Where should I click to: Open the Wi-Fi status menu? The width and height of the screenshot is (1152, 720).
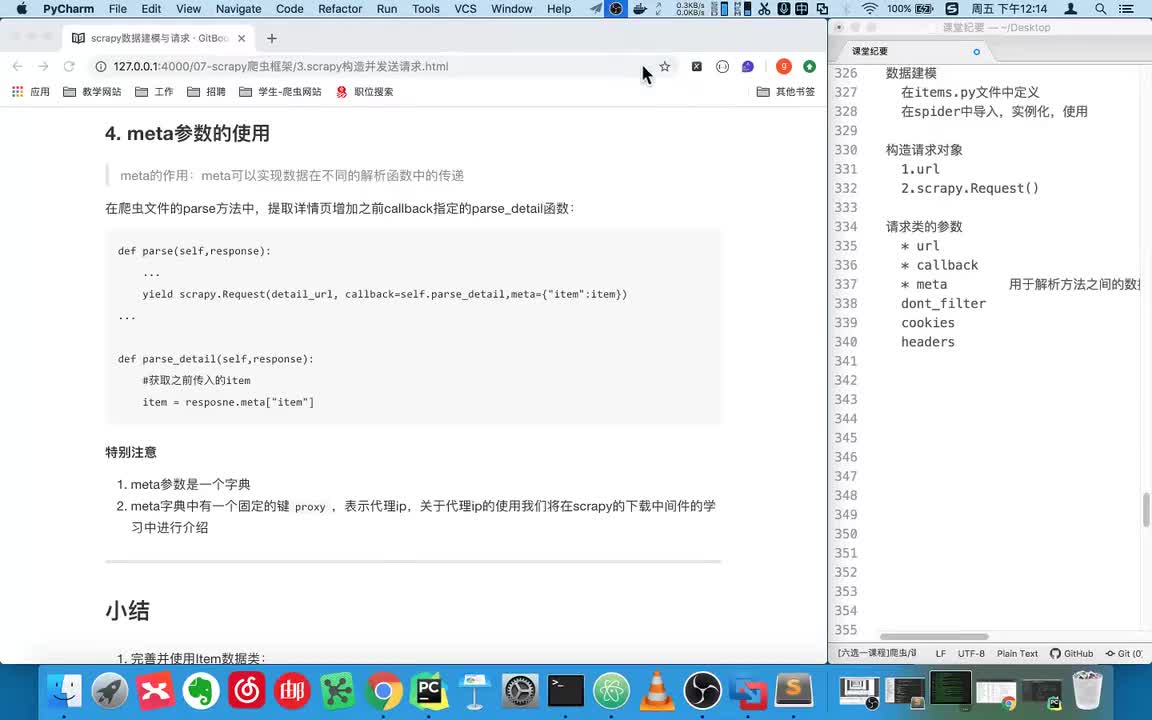(870, 9)
